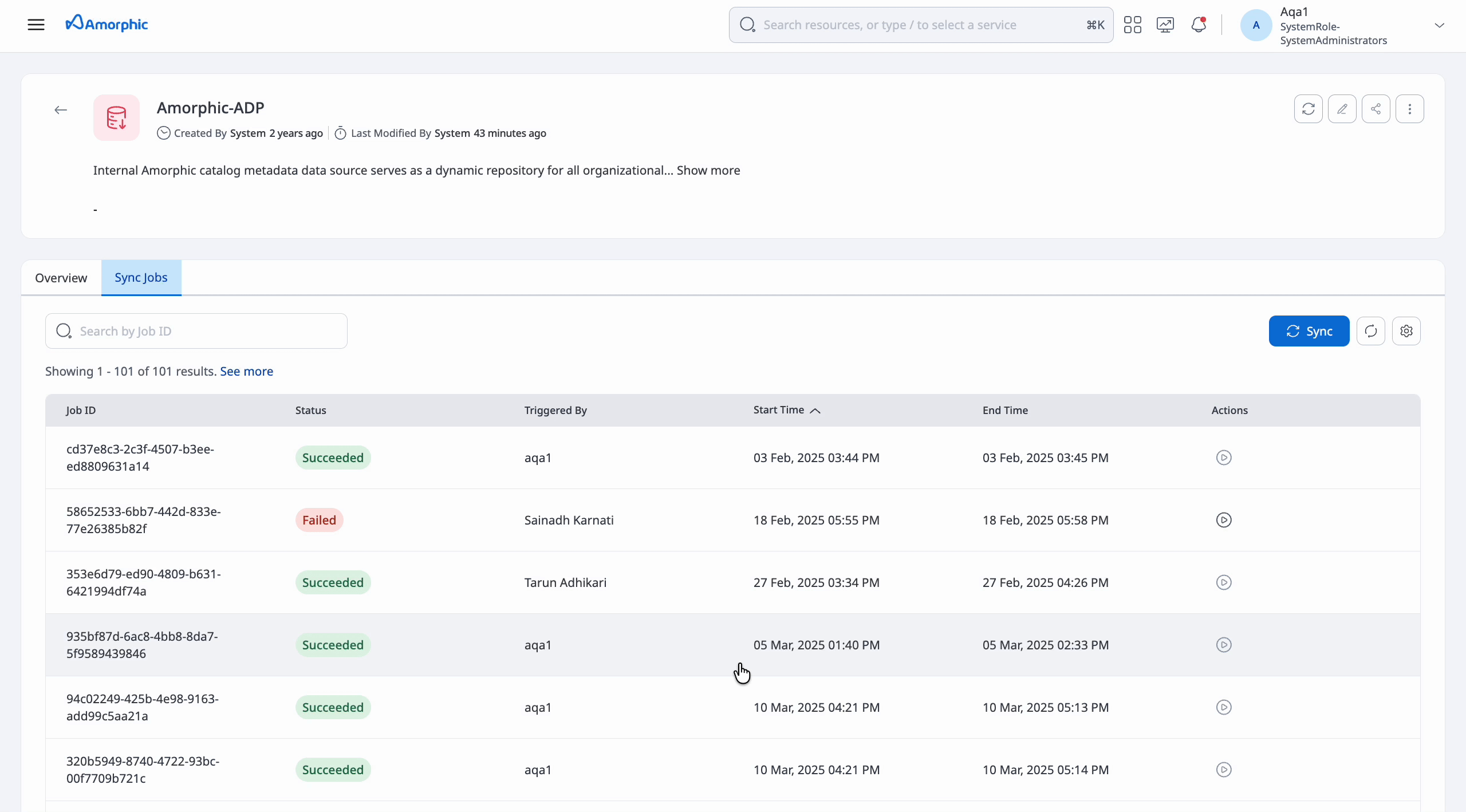Expand description with Show more
Screen dimensions: 1466x812
pos(708,171)
